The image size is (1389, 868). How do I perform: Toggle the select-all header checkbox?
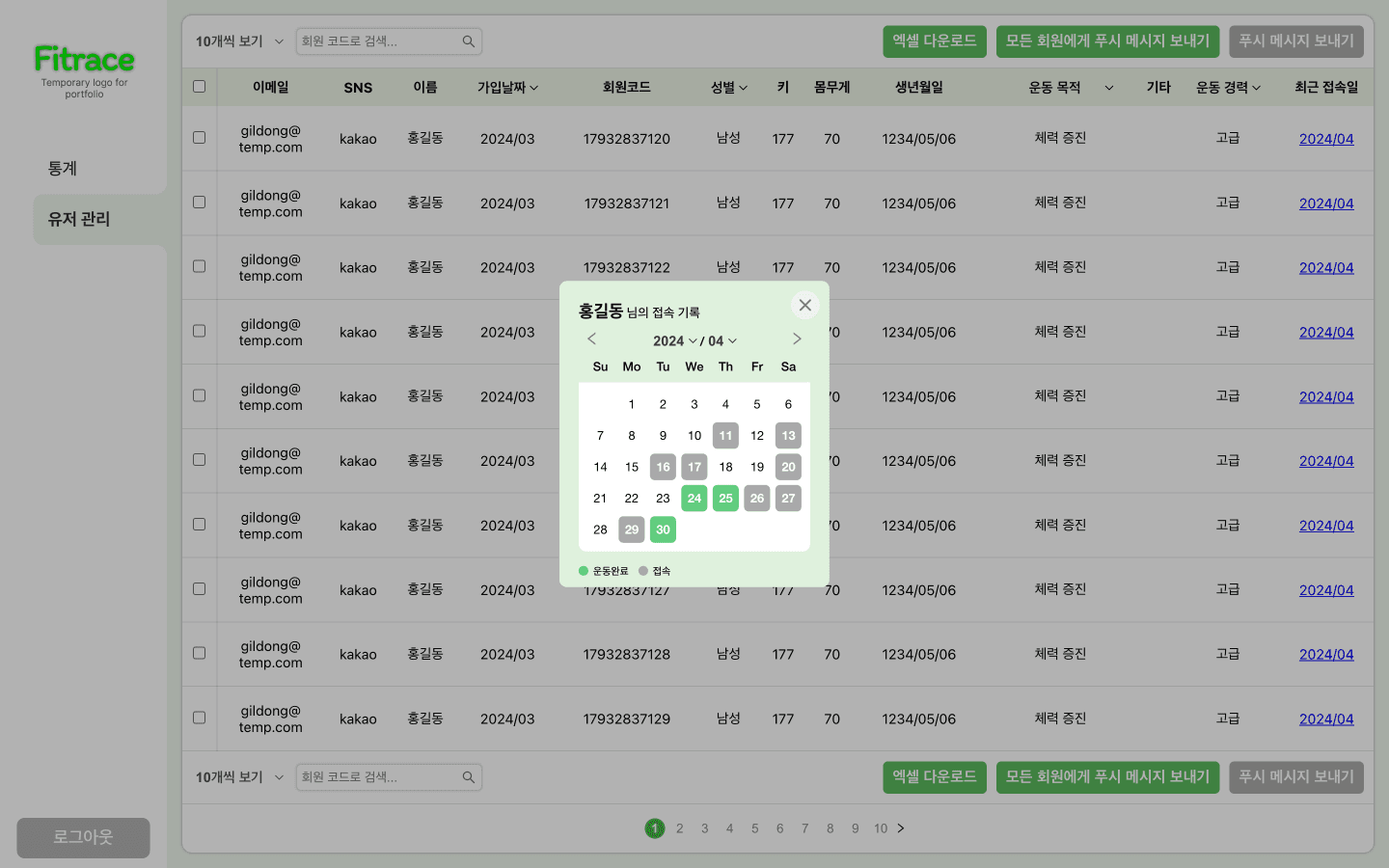click(200, 87)
